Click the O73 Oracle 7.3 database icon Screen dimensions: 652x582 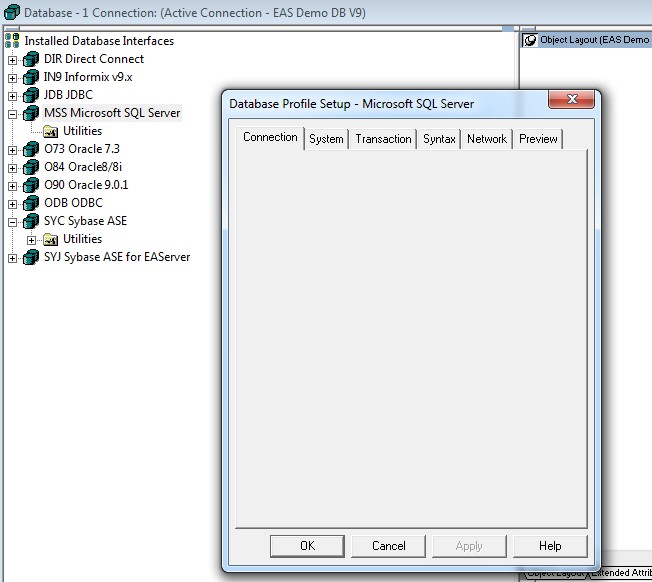point(31,149)
